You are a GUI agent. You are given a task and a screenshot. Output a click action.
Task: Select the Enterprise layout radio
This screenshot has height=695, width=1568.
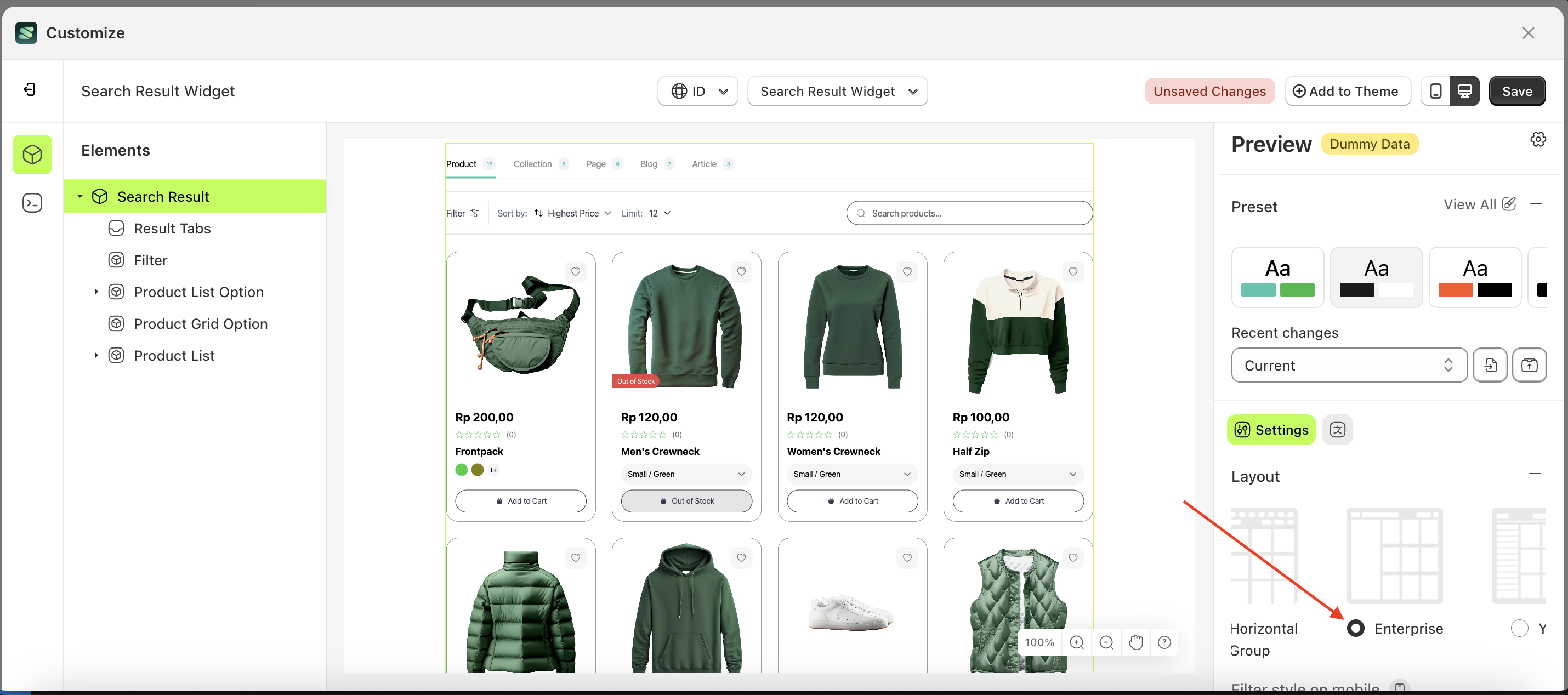tap(1356, 628)
